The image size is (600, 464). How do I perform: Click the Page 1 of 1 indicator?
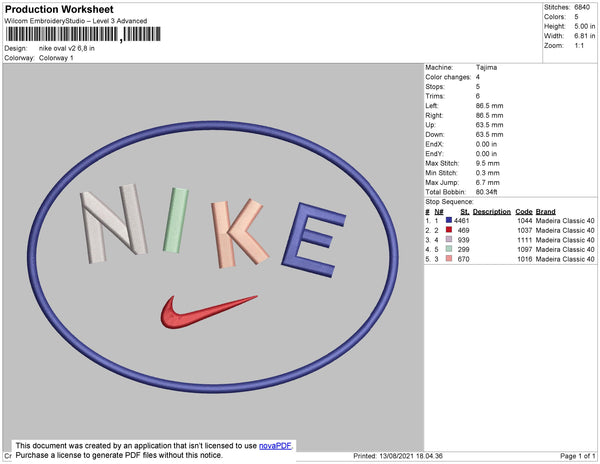(x=577, y=456)
